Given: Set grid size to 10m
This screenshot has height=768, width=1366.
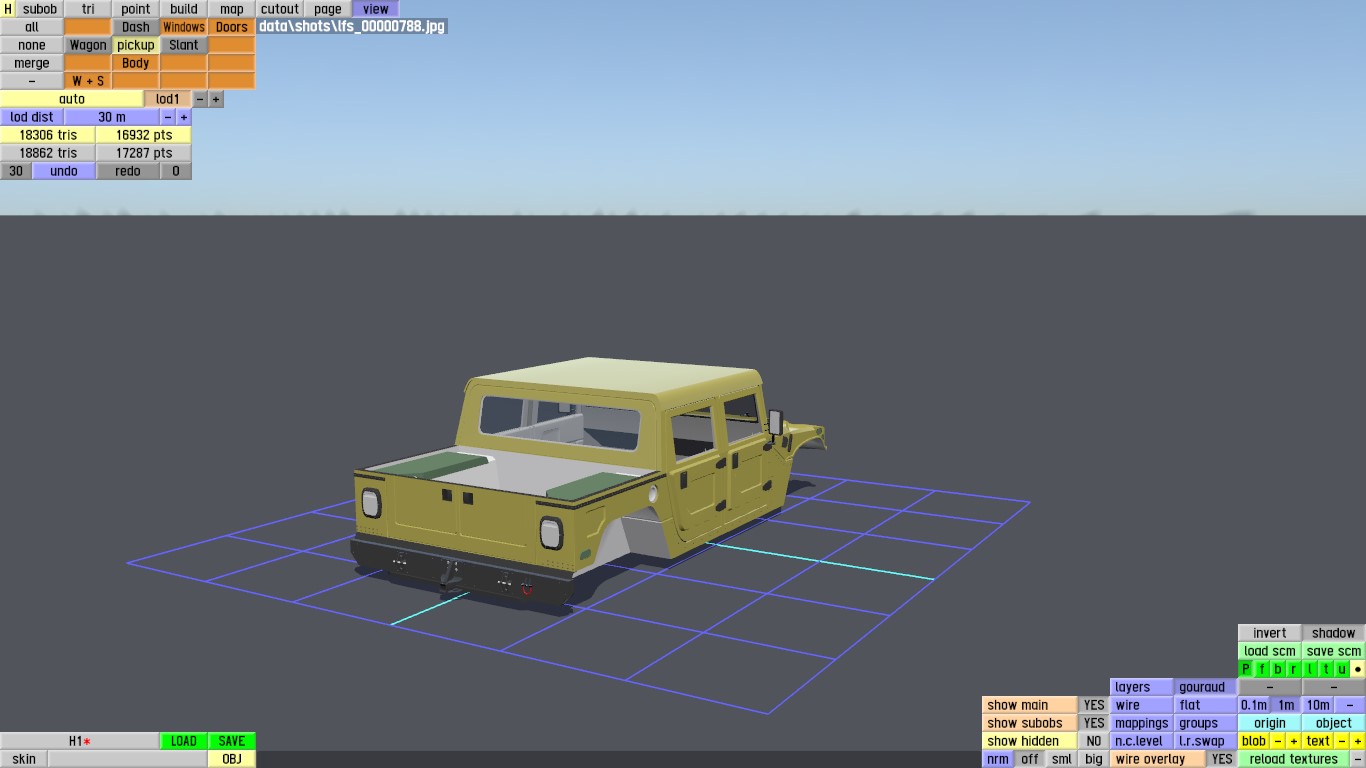Looking at the screenshot, I should point(1318,705).
